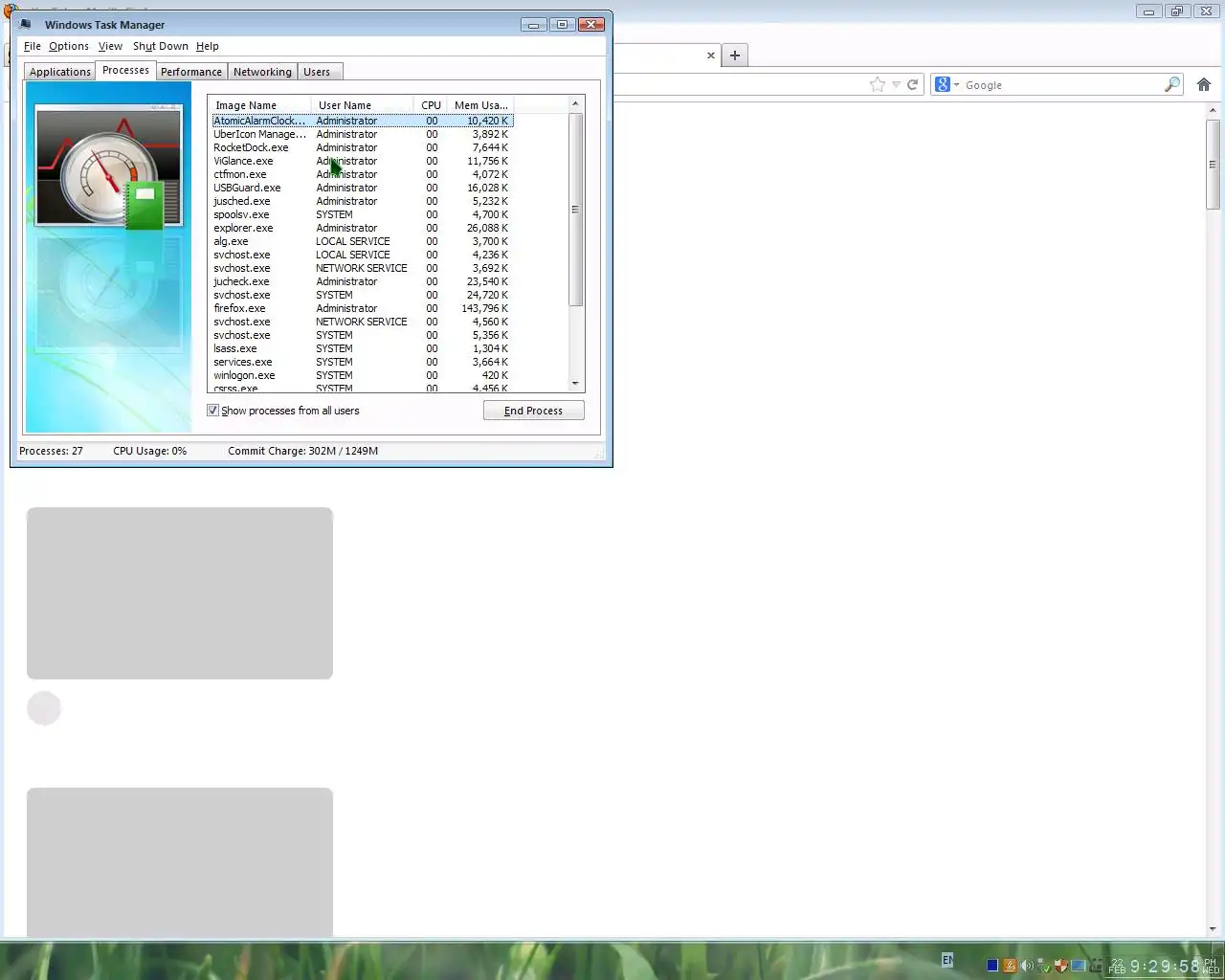This screenshot has width=1225, height=980.
Task: Click the orange Java tray icon
Action: coord(1009,966)
